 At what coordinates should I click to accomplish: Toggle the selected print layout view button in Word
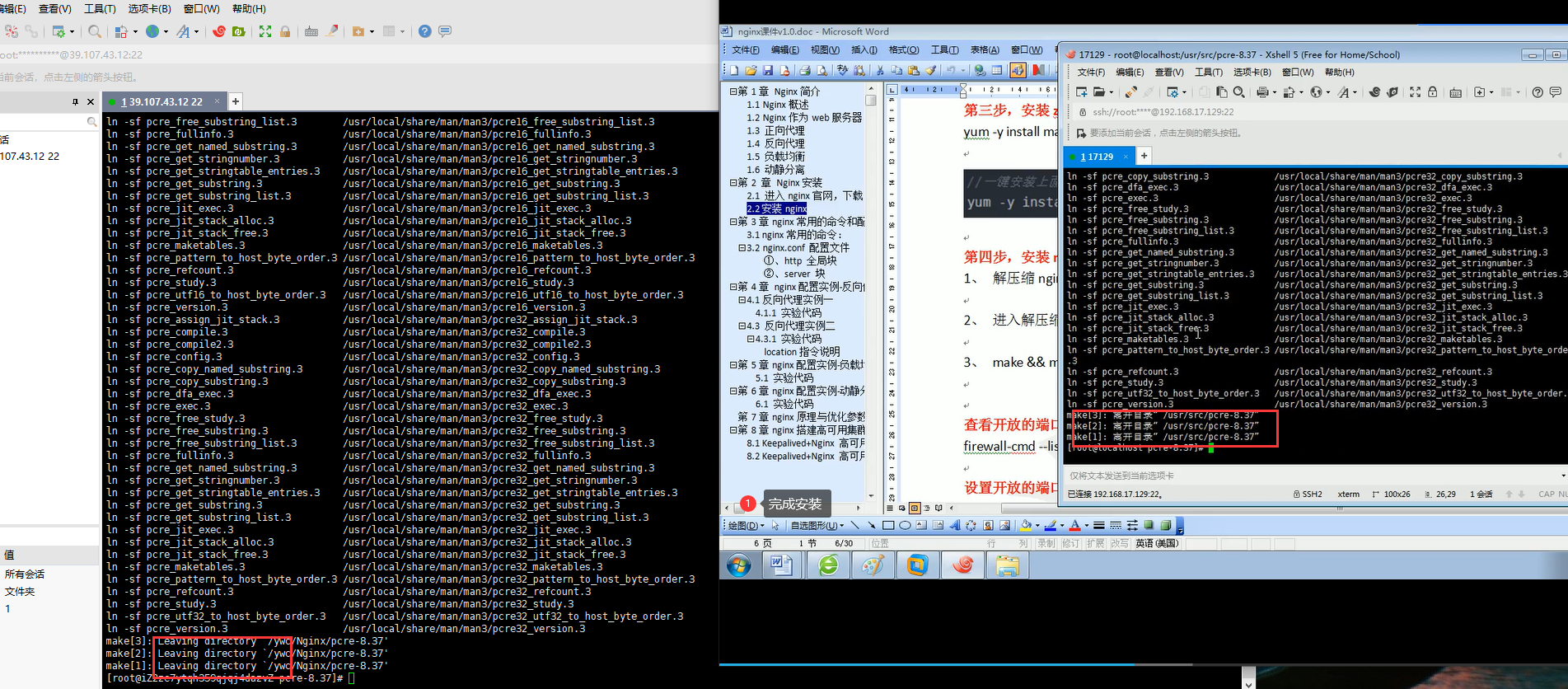[x=915, y=508]
